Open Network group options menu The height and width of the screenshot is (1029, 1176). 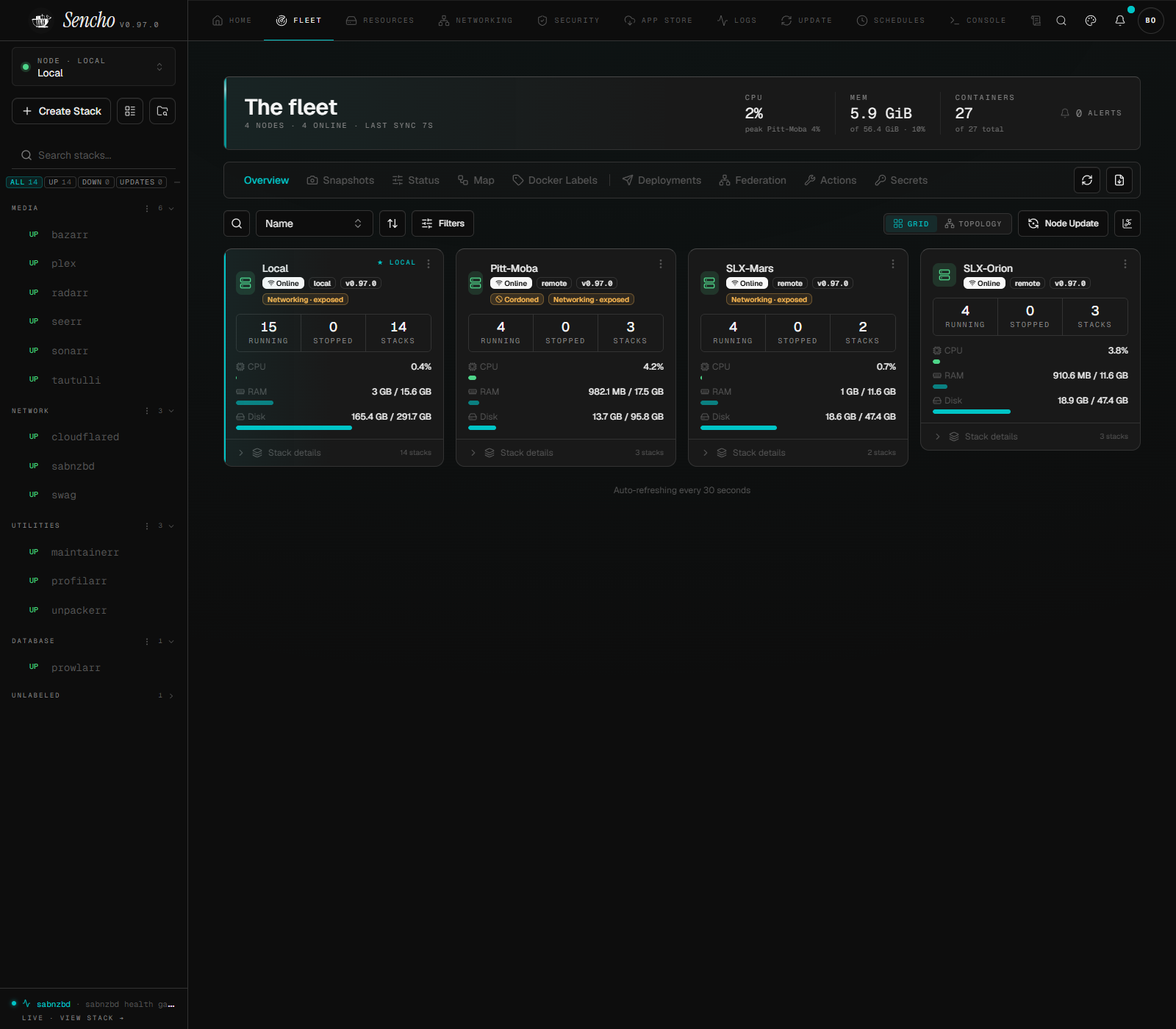coord(147,411)
